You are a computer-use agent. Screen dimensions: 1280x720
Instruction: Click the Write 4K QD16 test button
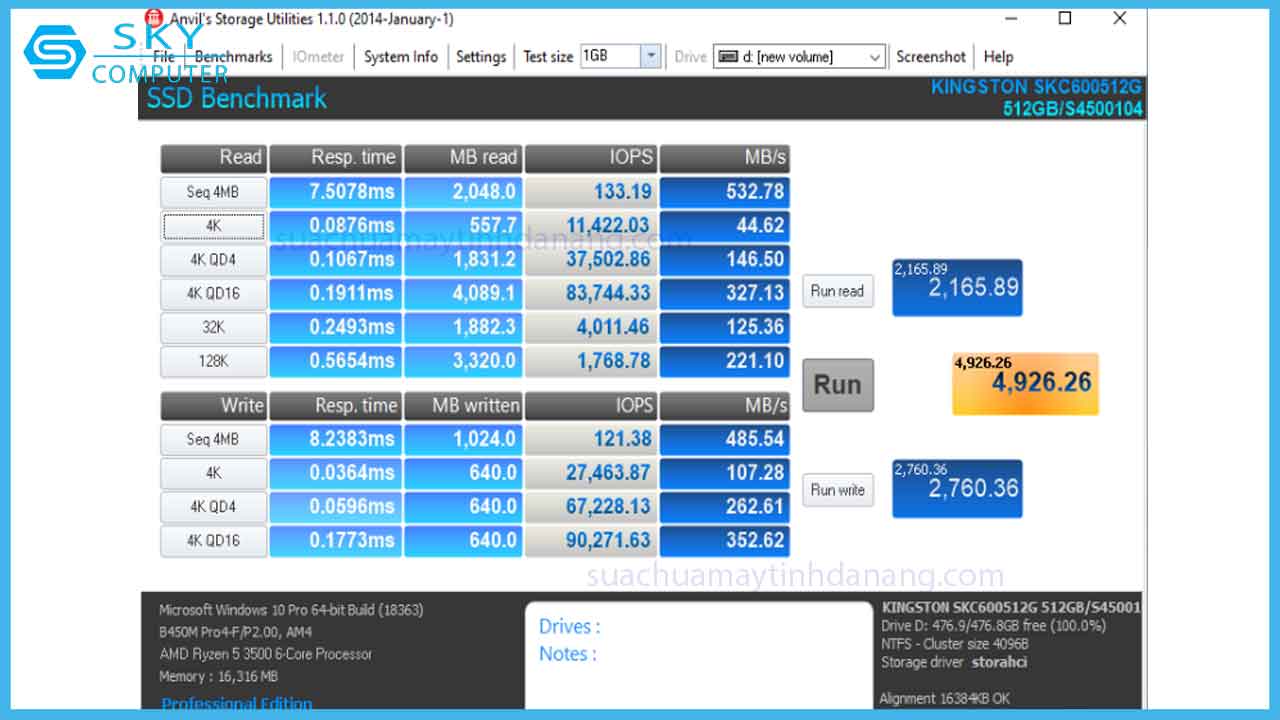coord(213,541)
